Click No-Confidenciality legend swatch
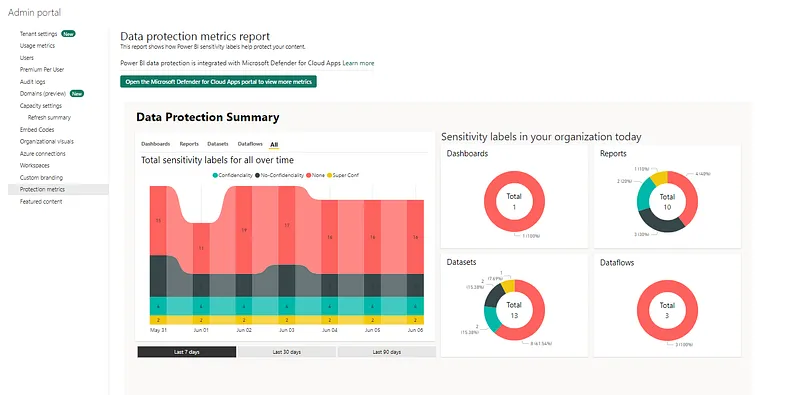800x395 pixels. pyautogui.click(x=258, y=176)
